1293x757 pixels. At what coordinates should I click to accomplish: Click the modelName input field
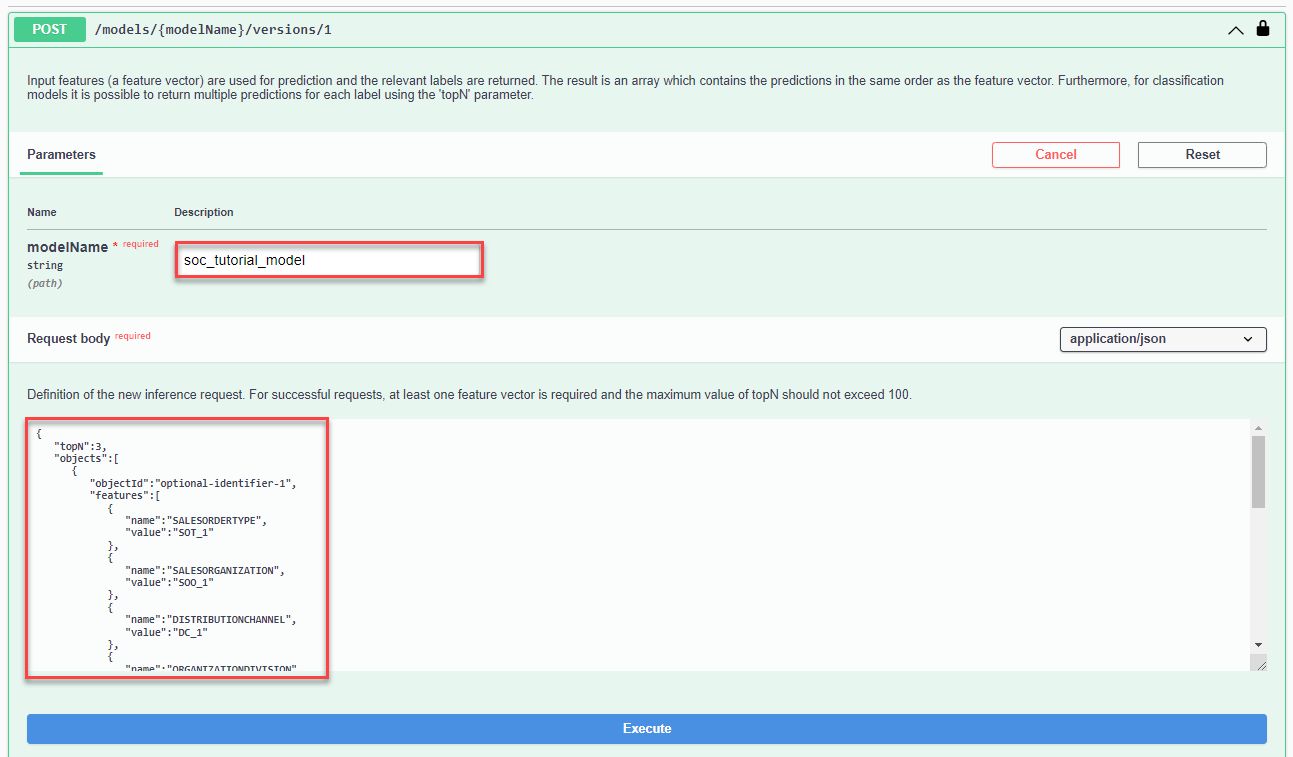coord(329,260)
